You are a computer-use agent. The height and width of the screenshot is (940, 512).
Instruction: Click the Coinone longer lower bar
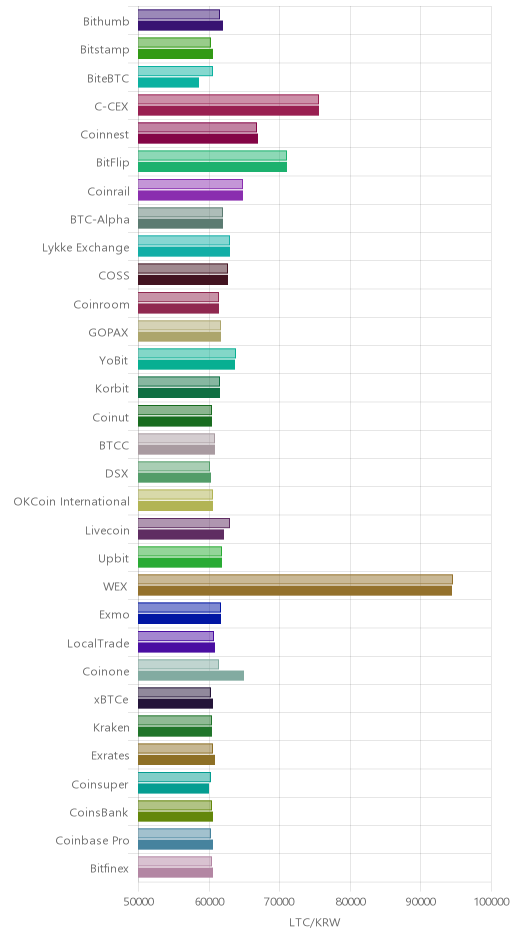coord(191,676)
